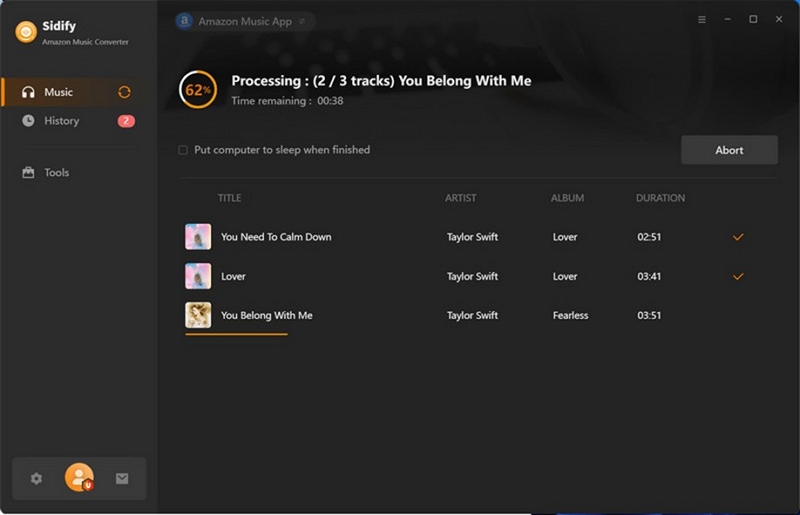Viewport: 800px width, 515px height.
Task: Open settings via the gear icon
Action: pos(36,478)
